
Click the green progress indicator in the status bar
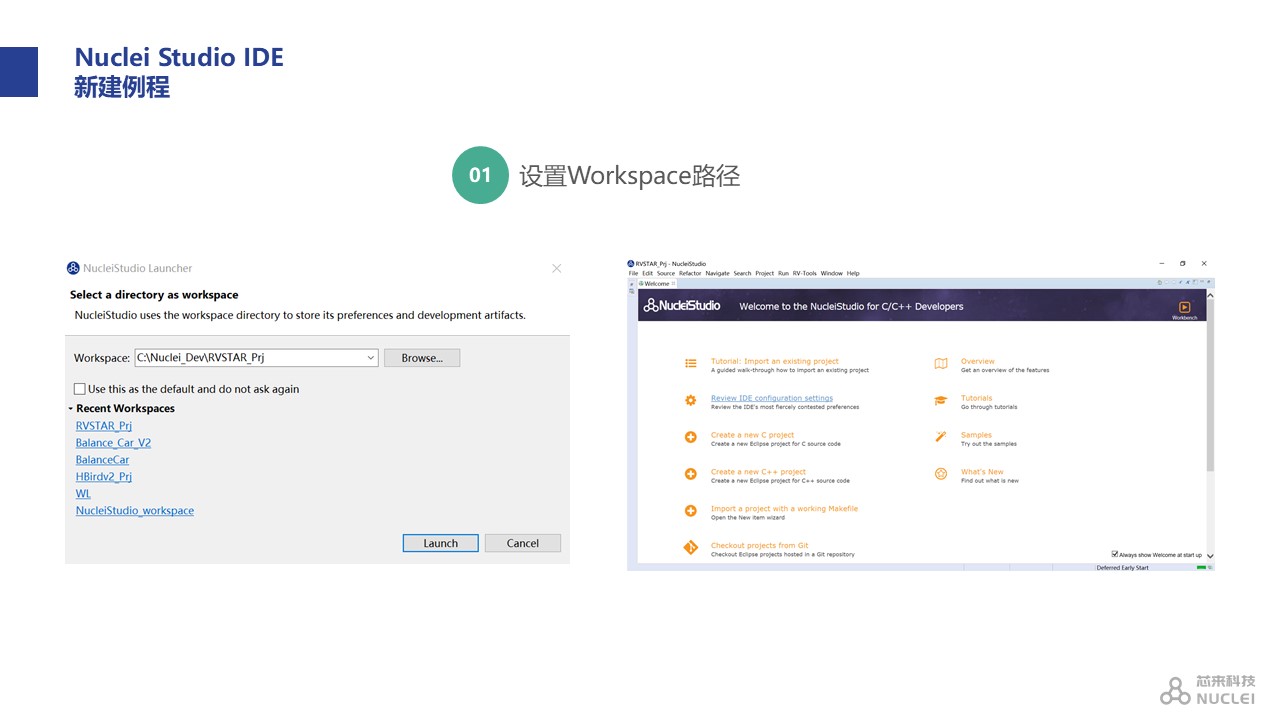coord(1202,568)
